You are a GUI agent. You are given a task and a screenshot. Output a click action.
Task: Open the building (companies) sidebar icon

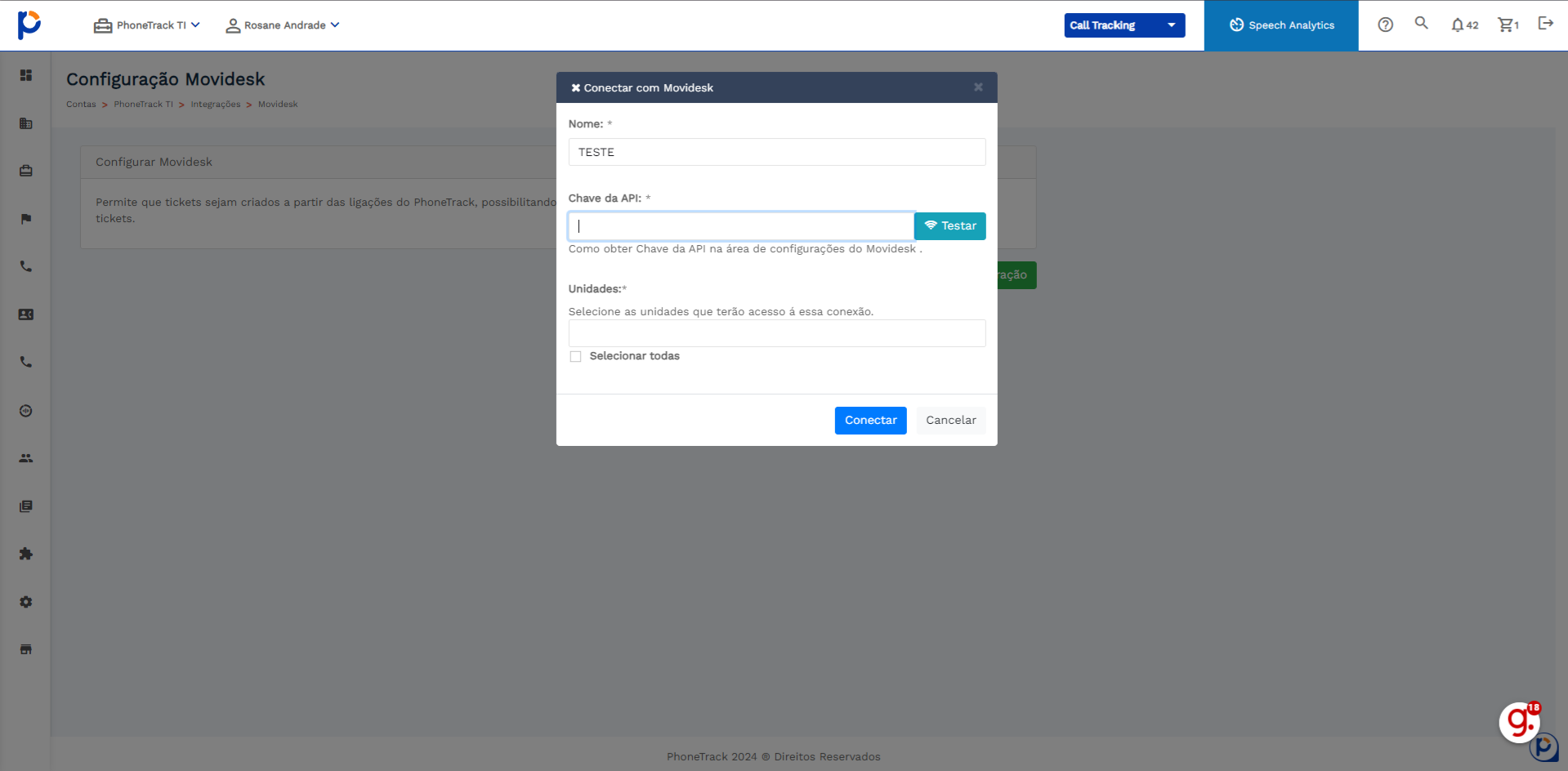(x=26, y=123)
